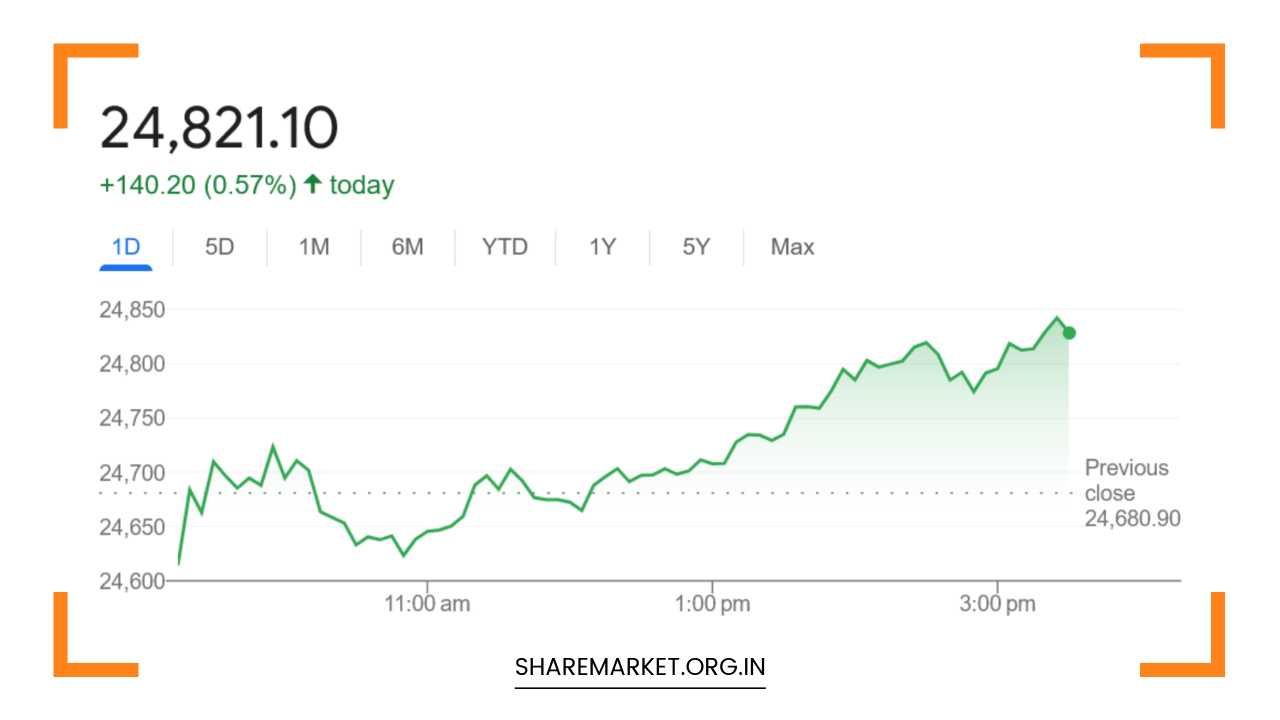1280x720 pixels.
Task: Switch to the 5D chart view
Action: (x=220, y=247)
